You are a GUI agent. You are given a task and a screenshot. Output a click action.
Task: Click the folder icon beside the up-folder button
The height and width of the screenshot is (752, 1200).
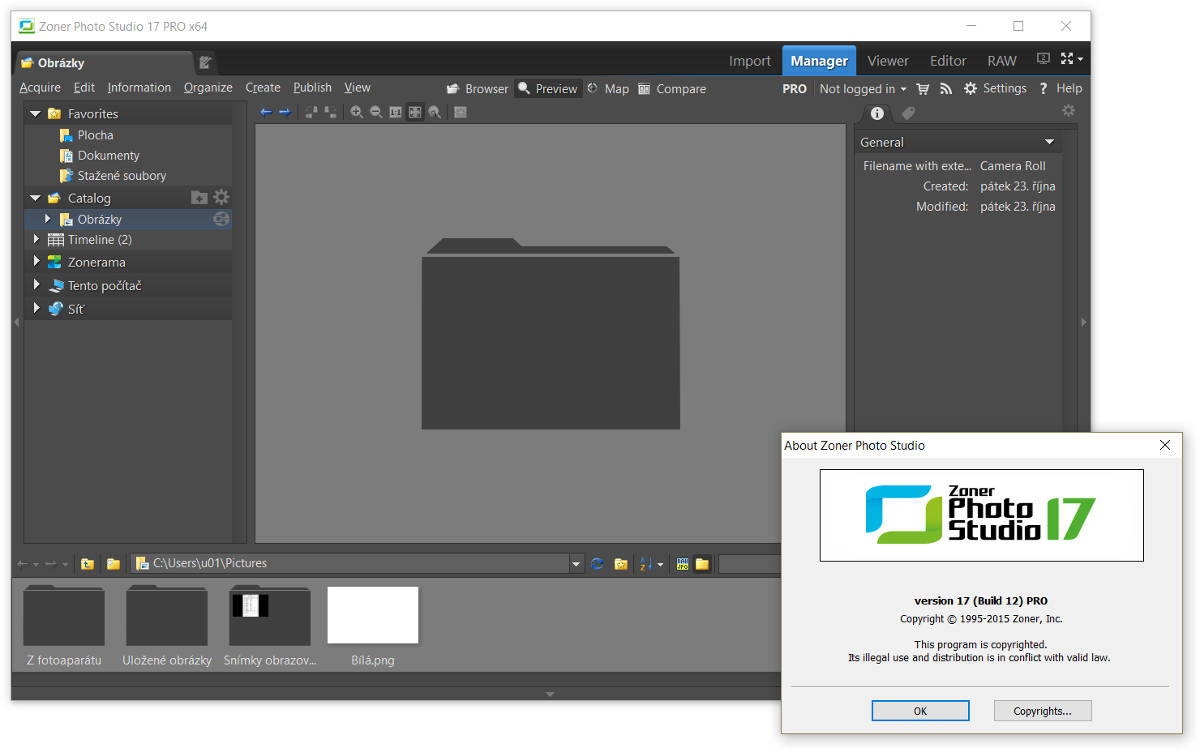click(113, 564)
